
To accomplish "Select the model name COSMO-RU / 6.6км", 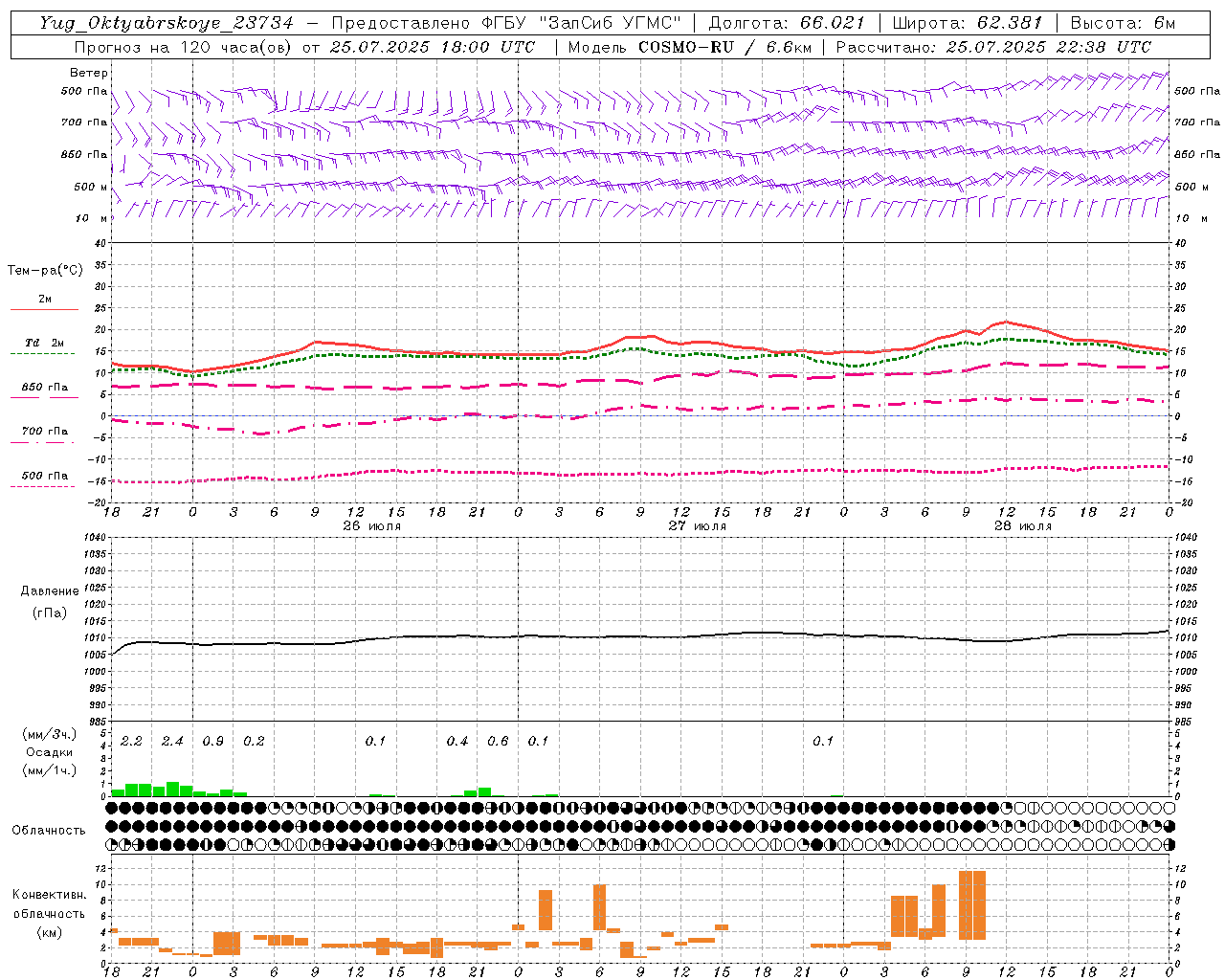I will click(724, 47).
